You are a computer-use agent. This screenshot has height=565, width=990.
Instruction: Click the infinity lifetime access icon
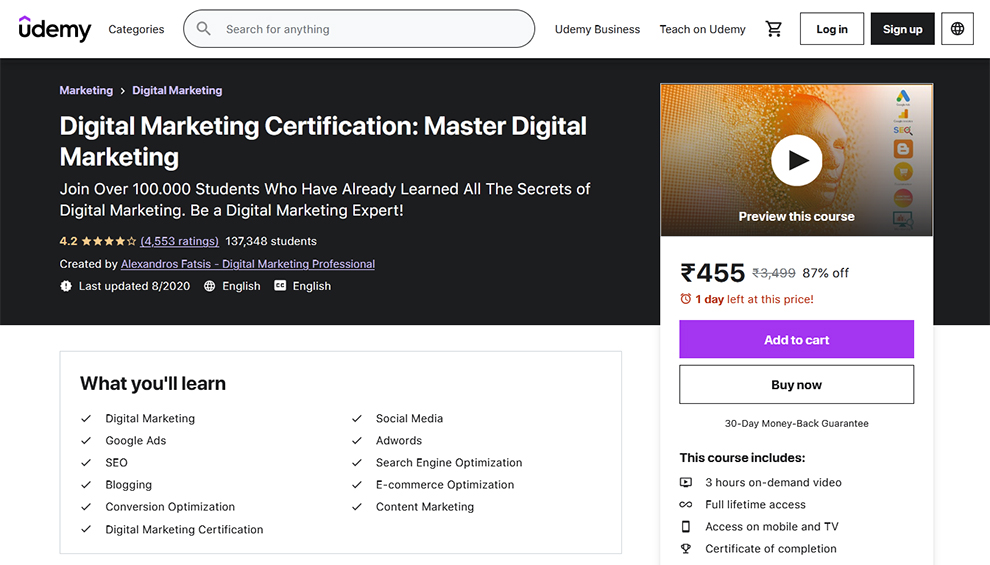(686, 504)
